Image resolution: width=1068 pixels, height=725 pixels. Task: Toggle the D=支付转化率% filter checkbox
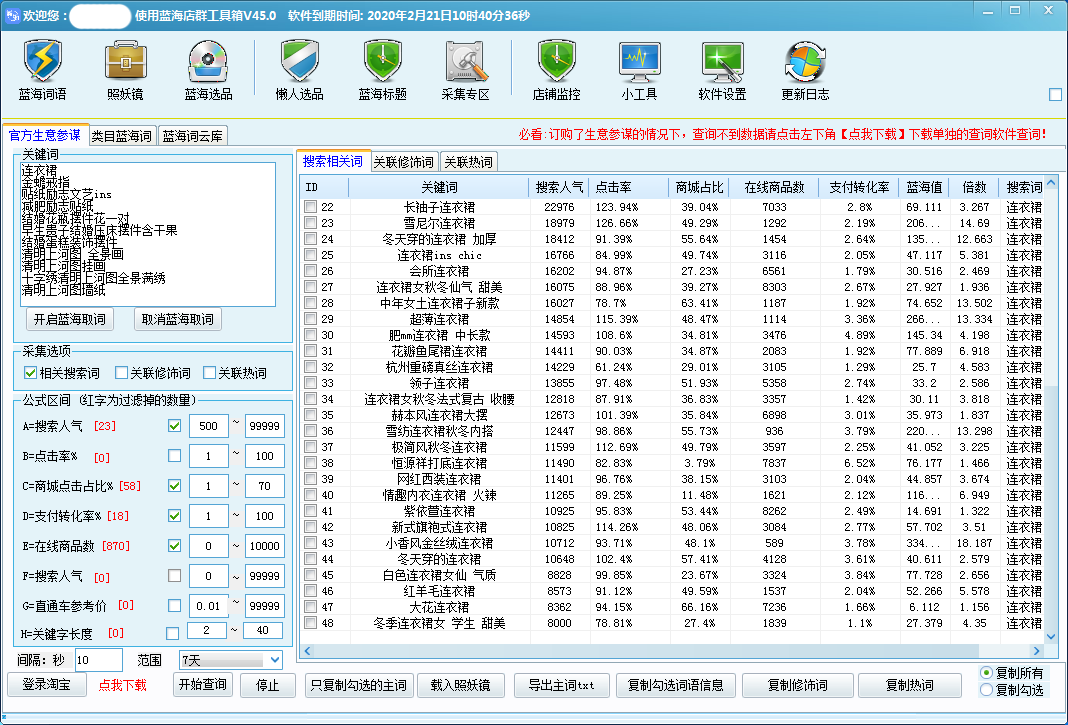[174, 516]
